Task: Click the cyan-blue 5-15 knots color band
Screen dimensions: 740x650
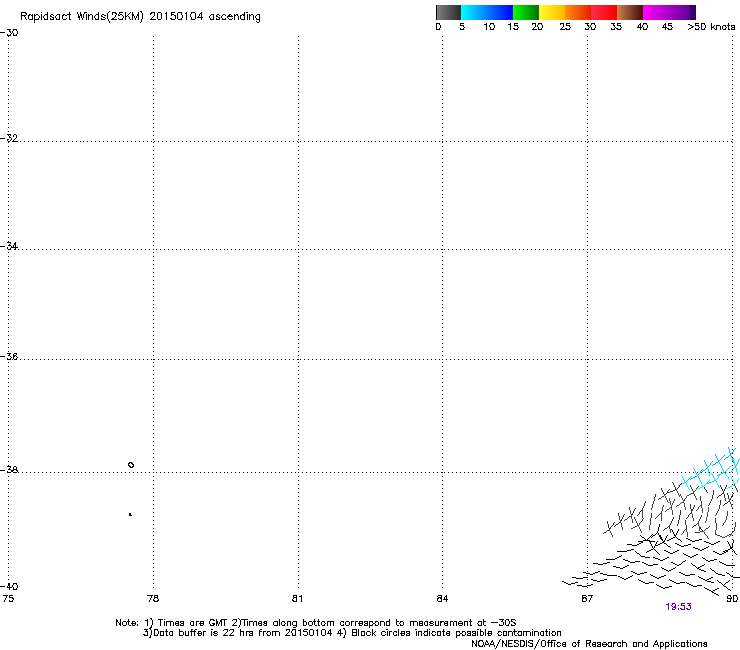Action: 487,12
